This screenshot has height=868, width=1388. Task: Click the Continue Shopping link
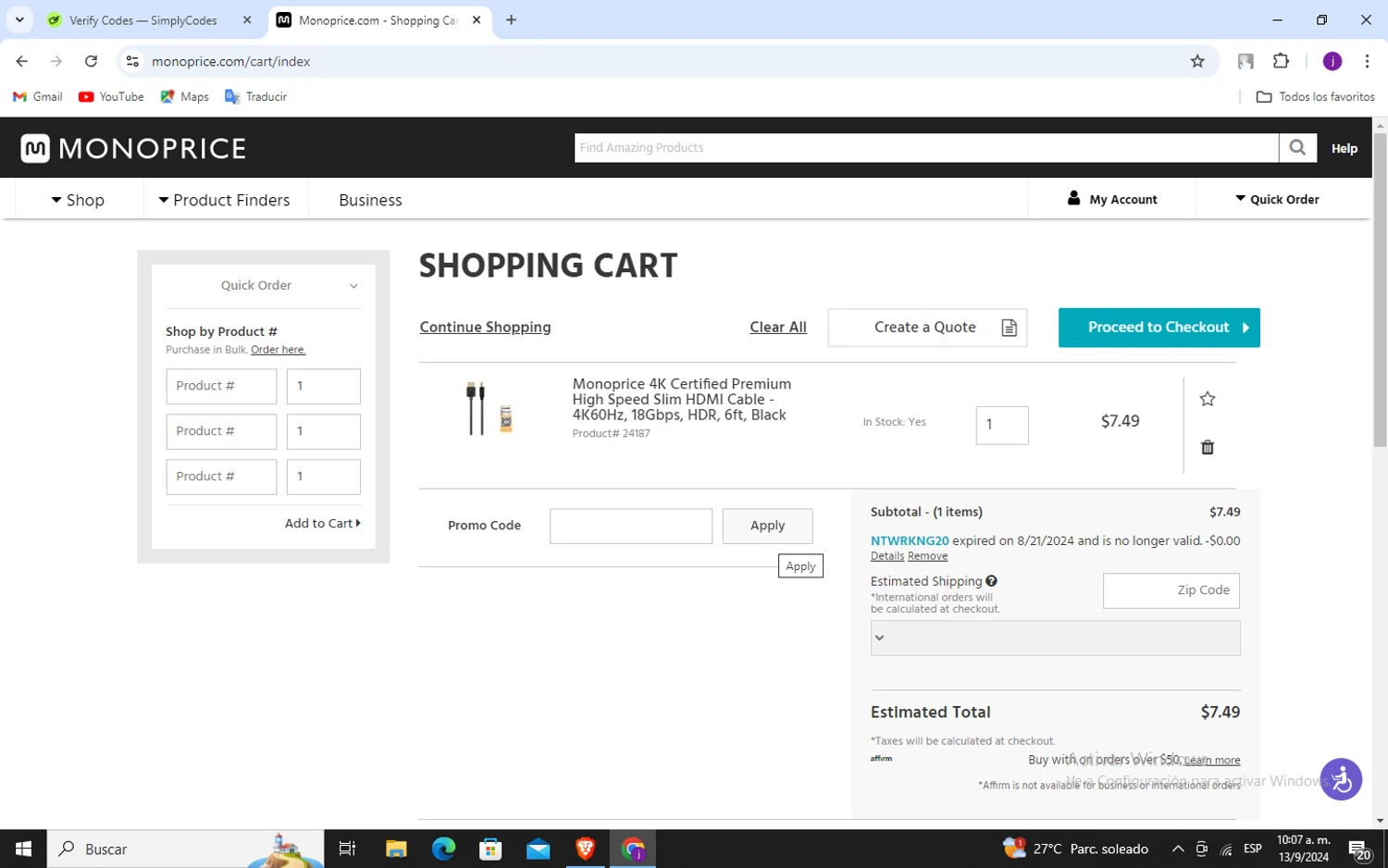coord(485,327)
